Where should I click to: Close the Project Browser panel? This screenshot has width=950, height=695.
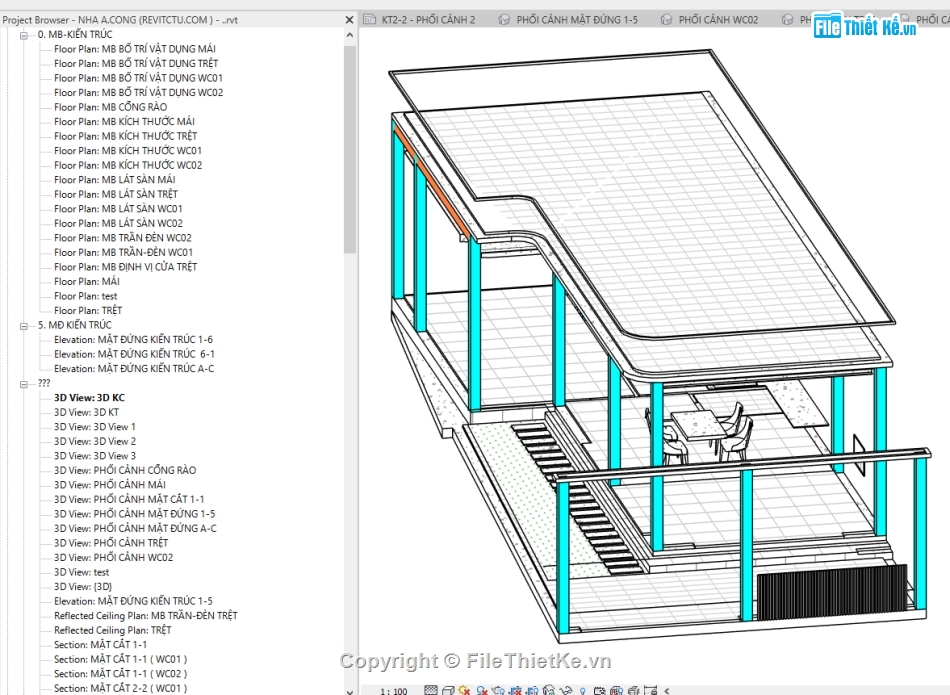[x=349, y=19]
